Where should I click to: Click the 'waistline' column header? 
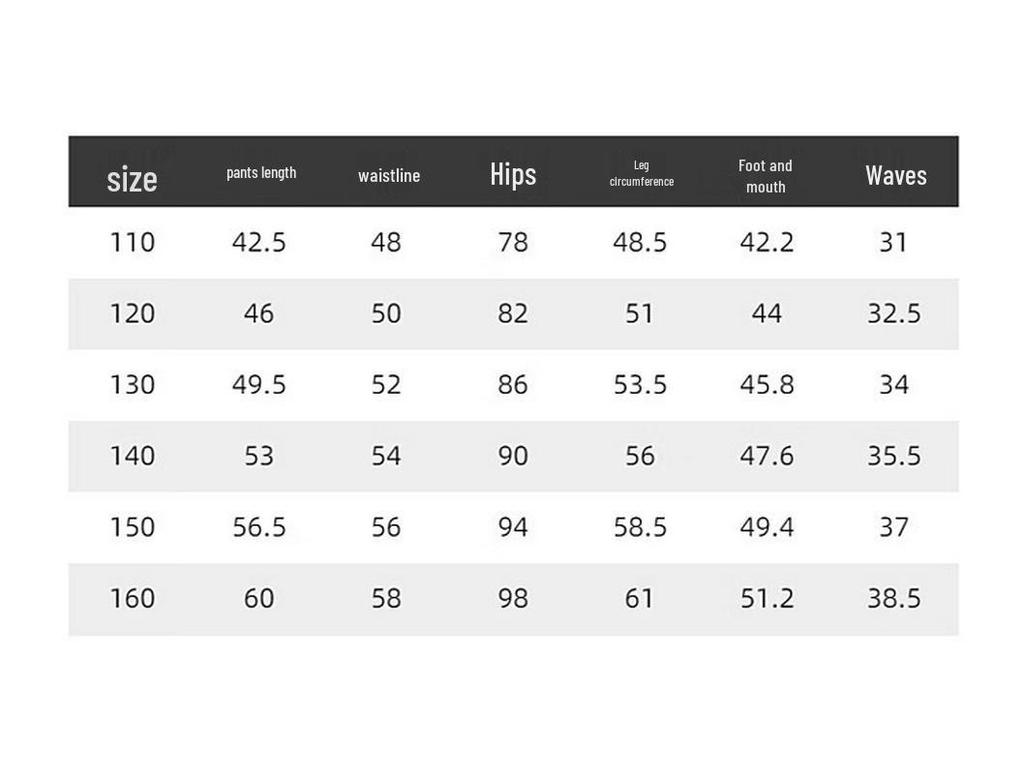click(389, 175)
